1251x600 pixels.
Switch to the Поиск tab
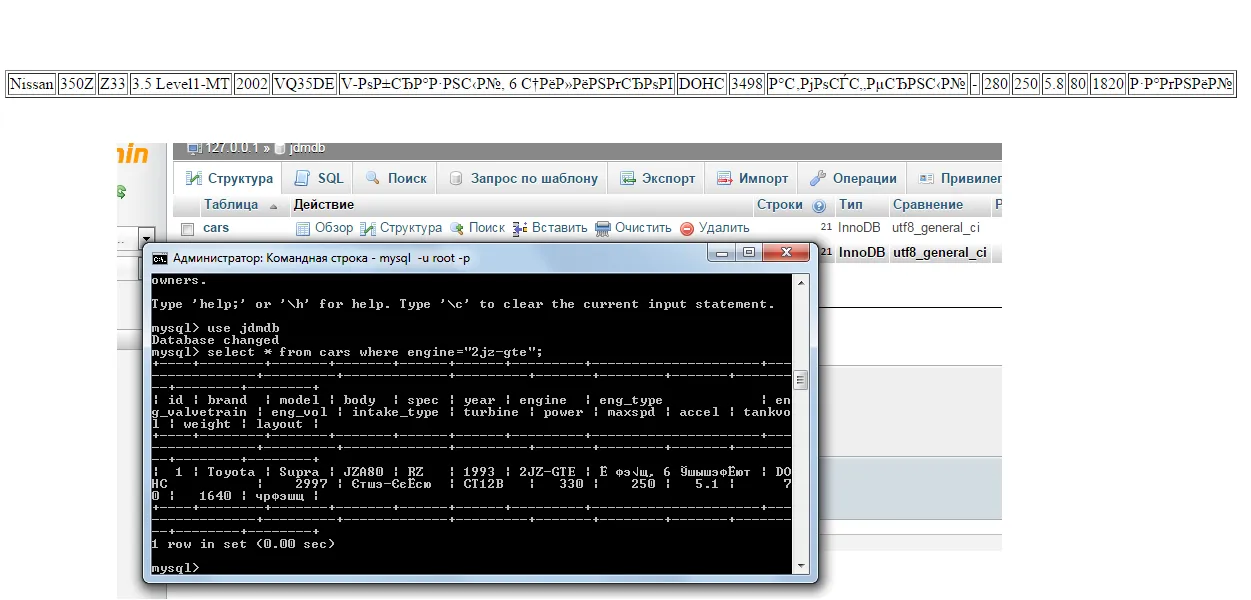click(395, 179)
